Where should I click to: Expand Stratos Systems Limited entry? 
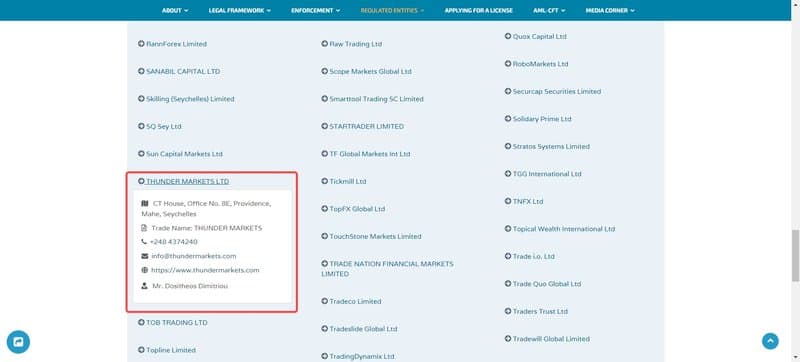tap(547, 146)
